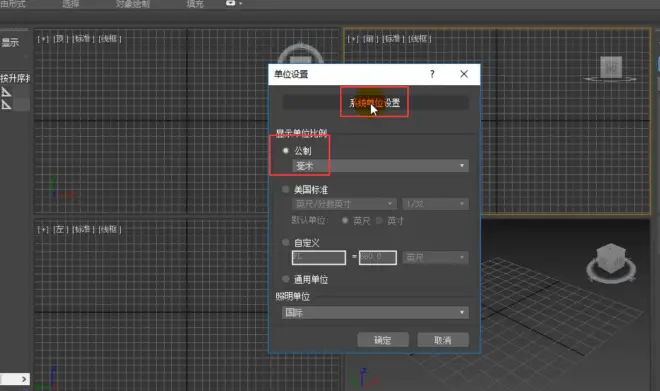Select the 通用单位 radio option

(286, 279)
